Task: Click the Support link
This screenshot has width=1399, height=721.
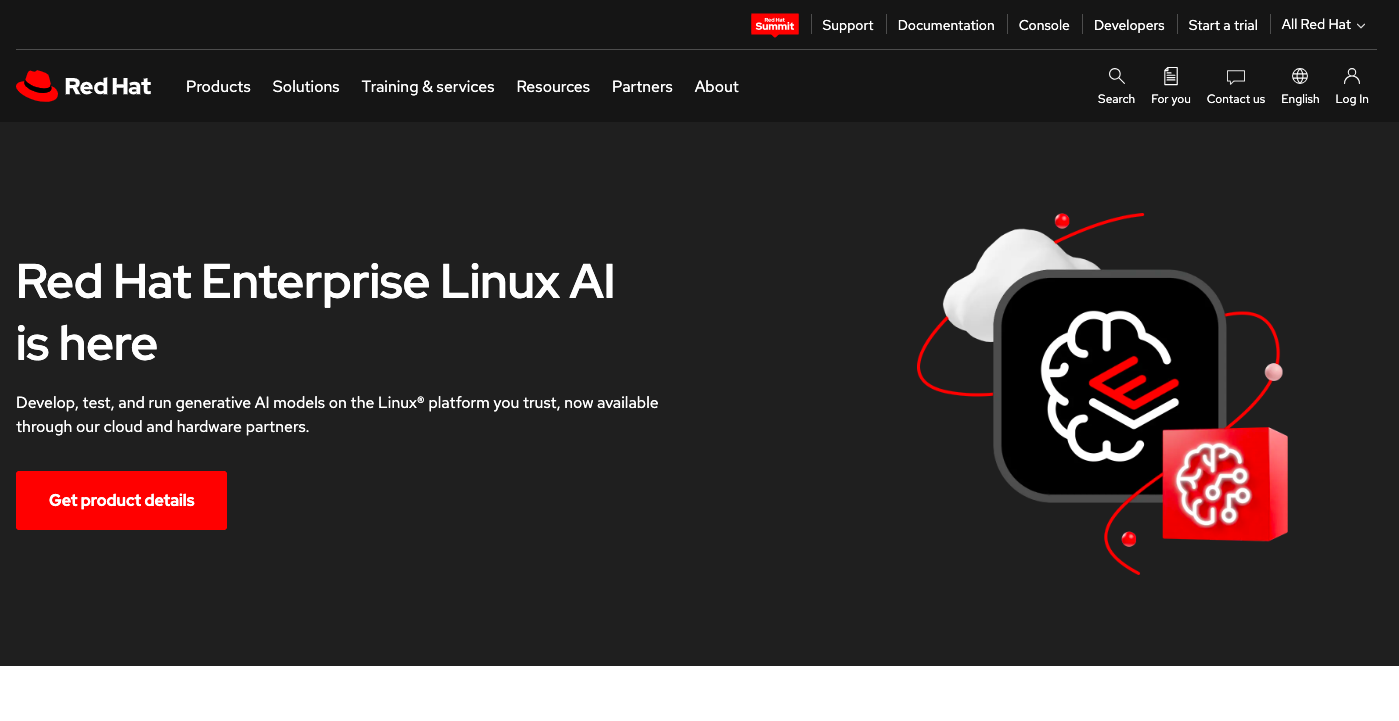Action: point(847,24)
